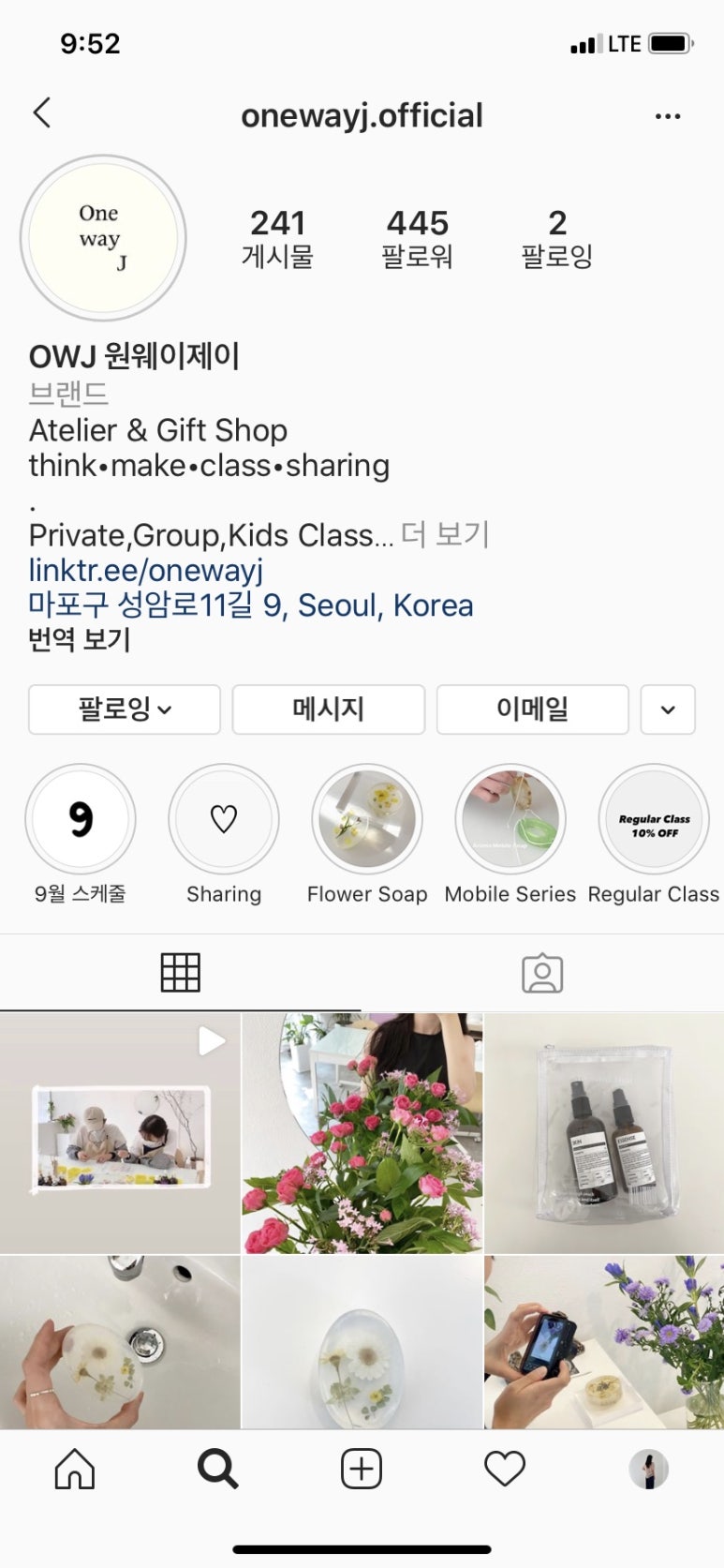
Task: Play the video post thumbnail
Action: click(x=120, y=1133)
